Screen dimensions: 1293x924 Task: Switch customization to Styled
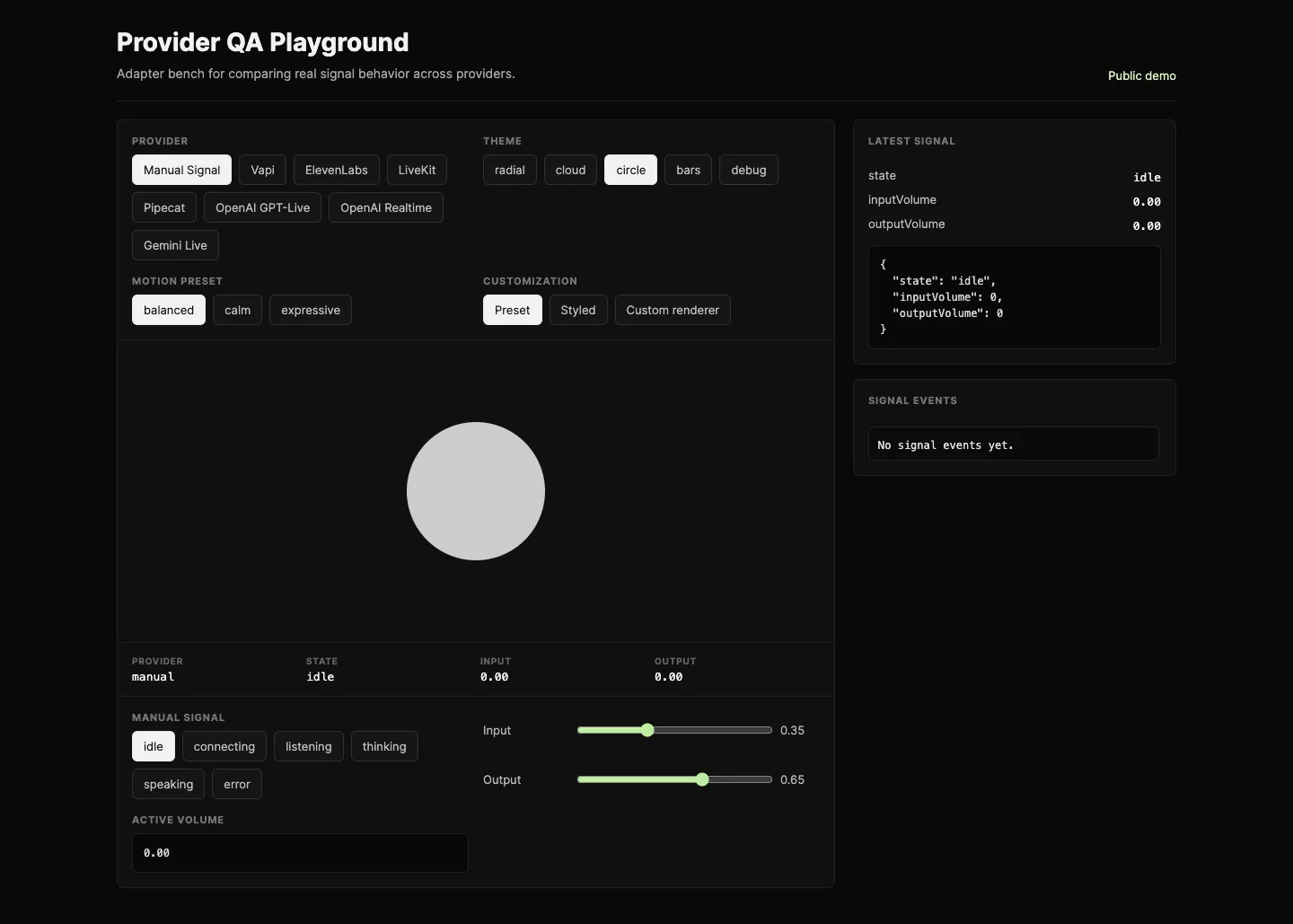point(578,310)
